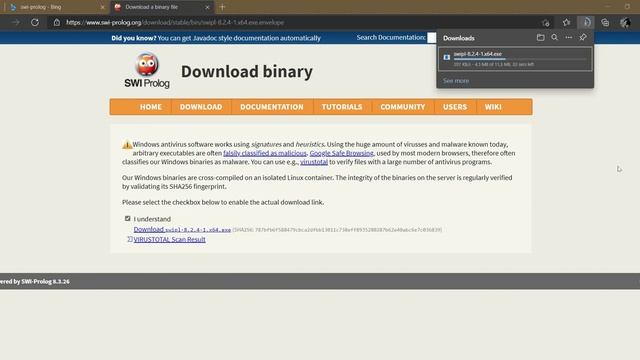Screen dimensions: 640x360
Task: Click See more in Downloads panel
Action: click(456, 81)
